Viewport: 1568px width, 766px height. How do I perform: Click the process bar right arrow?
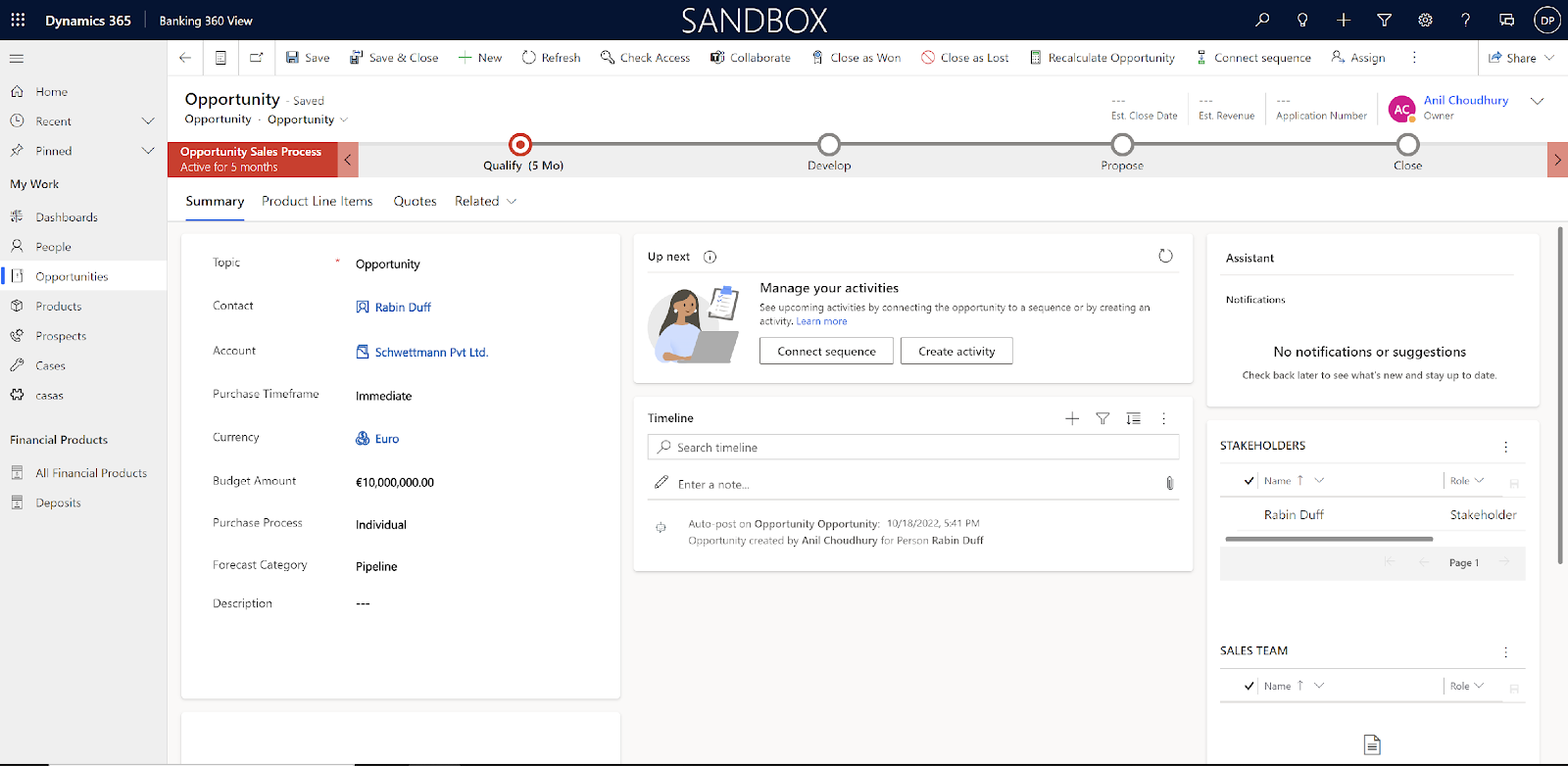[1557, 160]
